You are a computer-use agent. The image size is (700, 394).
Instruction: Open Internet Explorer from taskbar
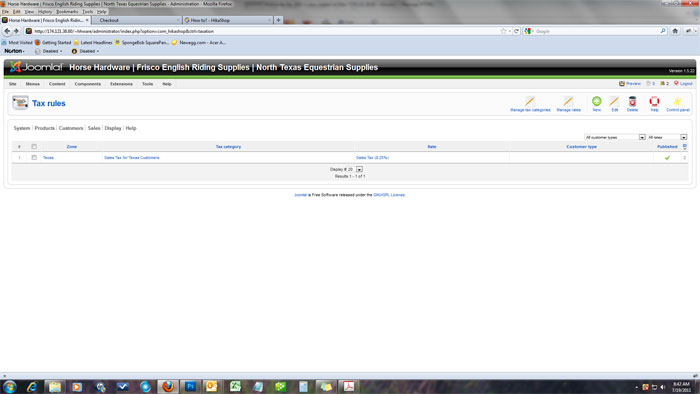(32, 386)
